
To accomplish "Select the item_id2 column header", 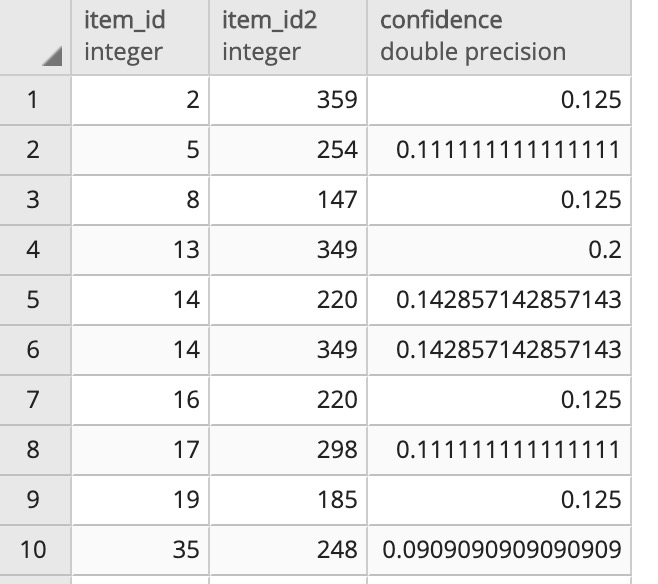I will (287, 36).
